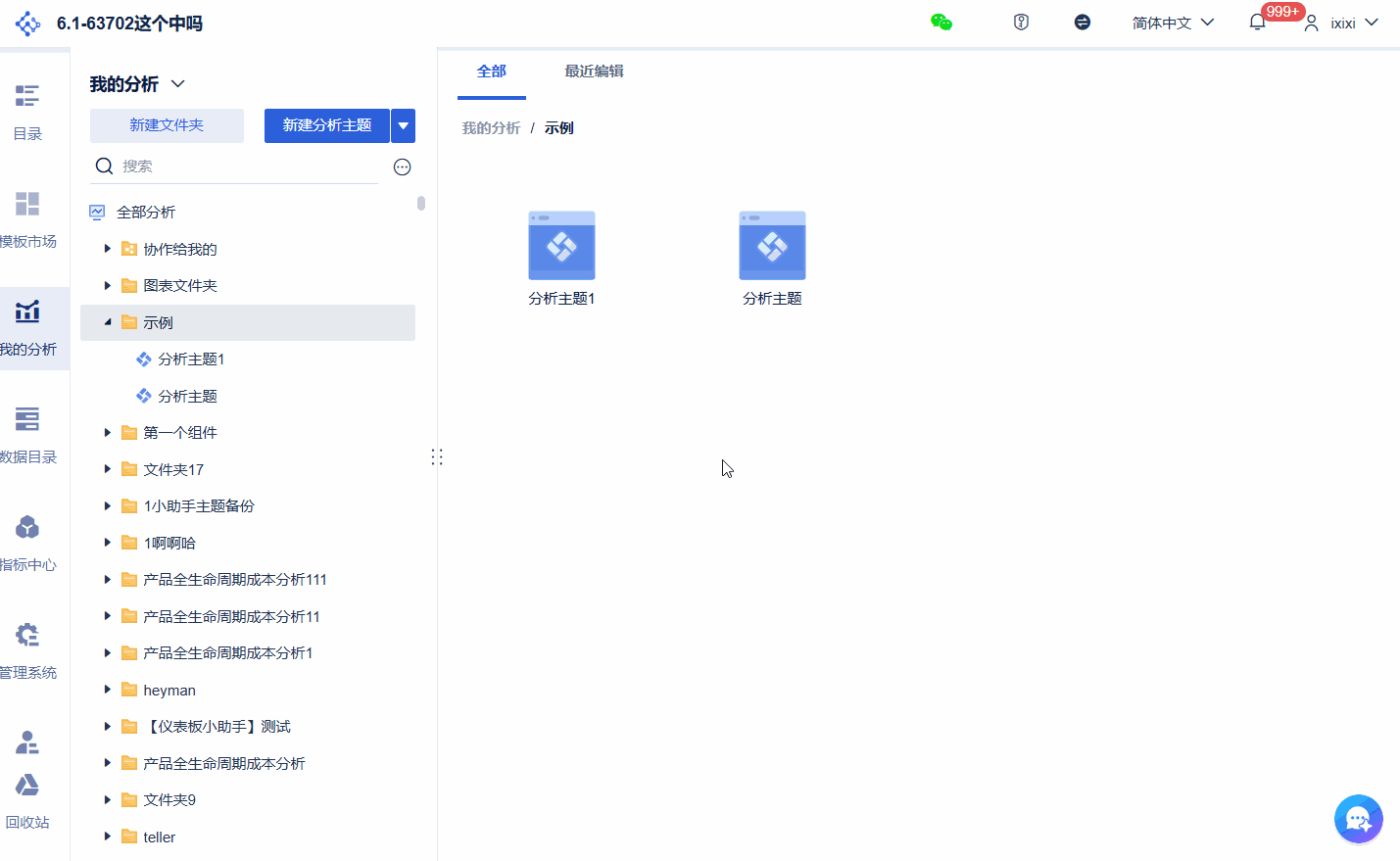The width and height of the screenshot is (1400, 861).
Task: Click the person icon above recycle bin
Action: pyautogui.click(x=27, y=742)
